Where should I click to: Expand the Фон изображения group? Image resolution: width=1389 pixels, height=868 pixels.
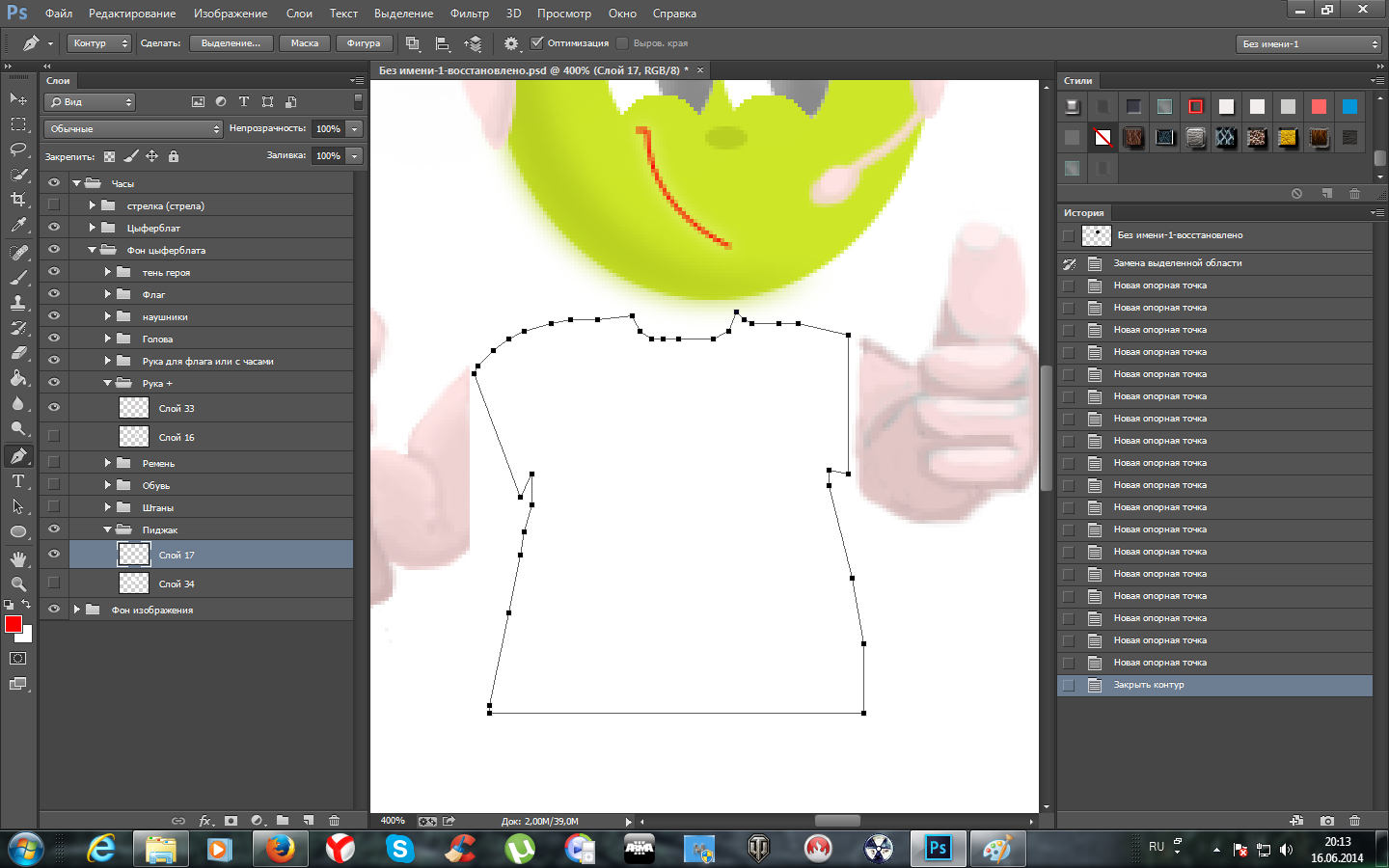(76, 610)
